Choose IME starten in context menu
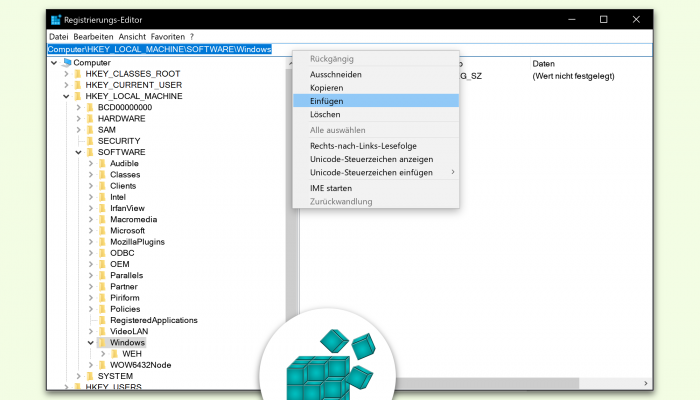Viewport: 700px width, 400px height. point(376,188)
